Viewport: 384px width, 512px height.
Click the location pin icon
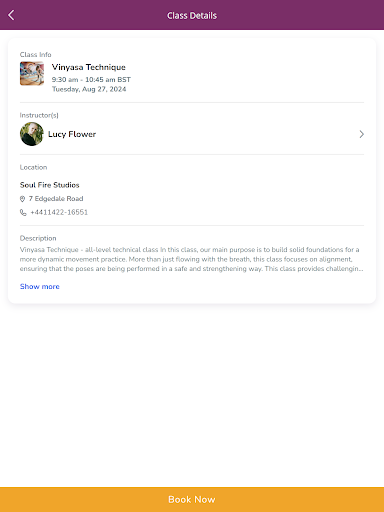pyautogui.click(x=22, y=199)
